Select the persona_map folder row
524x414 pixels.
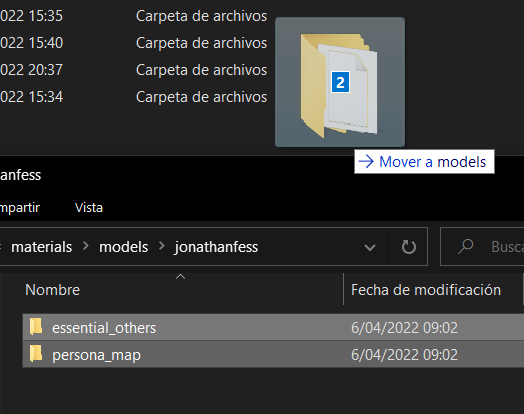273,354
